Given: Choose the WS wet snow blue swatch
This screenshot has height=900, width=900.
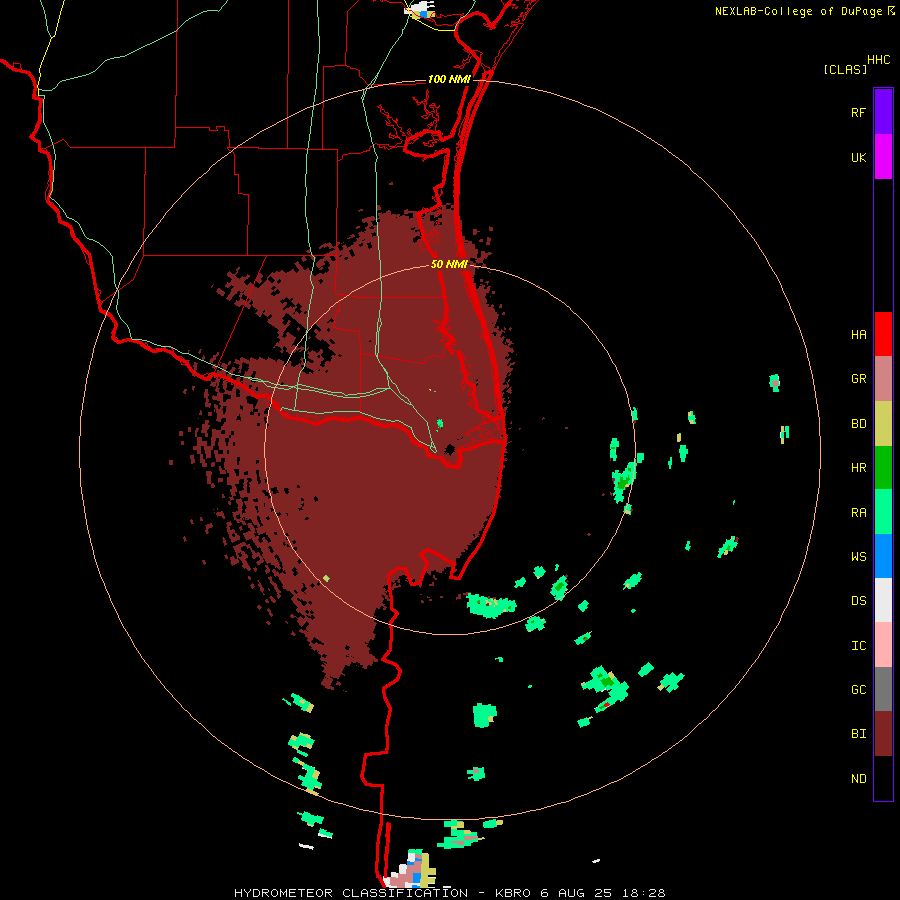Looking at the screenshot, I should pyautogui.click(x=883, y=556).
